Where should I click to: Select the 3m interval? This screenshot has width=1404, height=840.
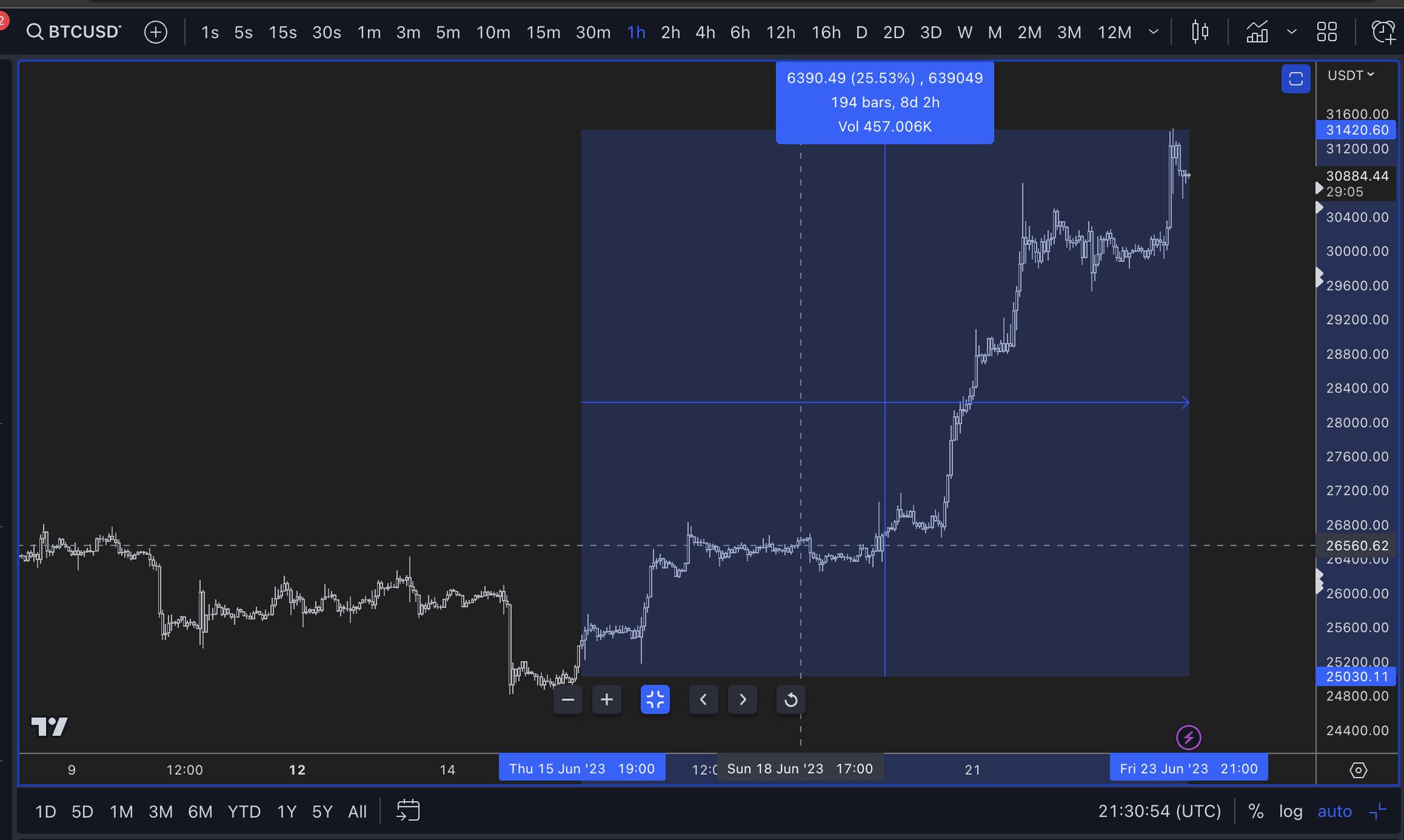408,32
